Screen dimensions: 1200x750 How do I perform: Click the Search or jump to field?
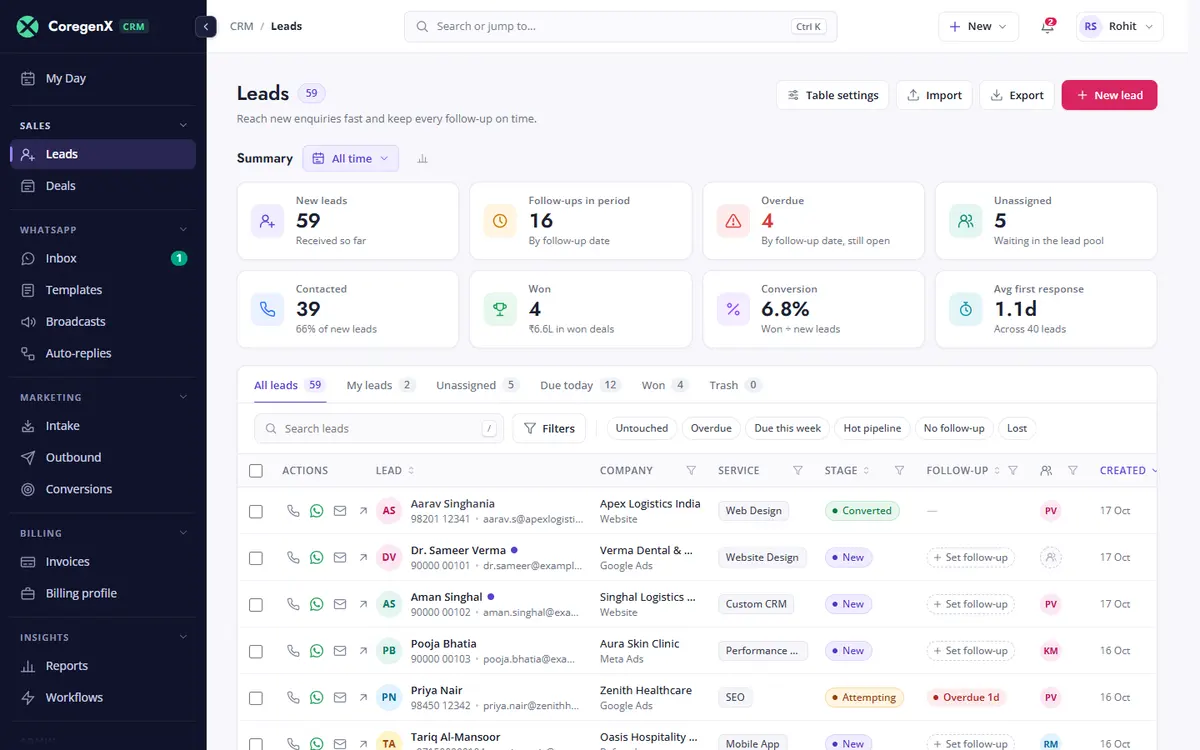(x=620, y=27)
